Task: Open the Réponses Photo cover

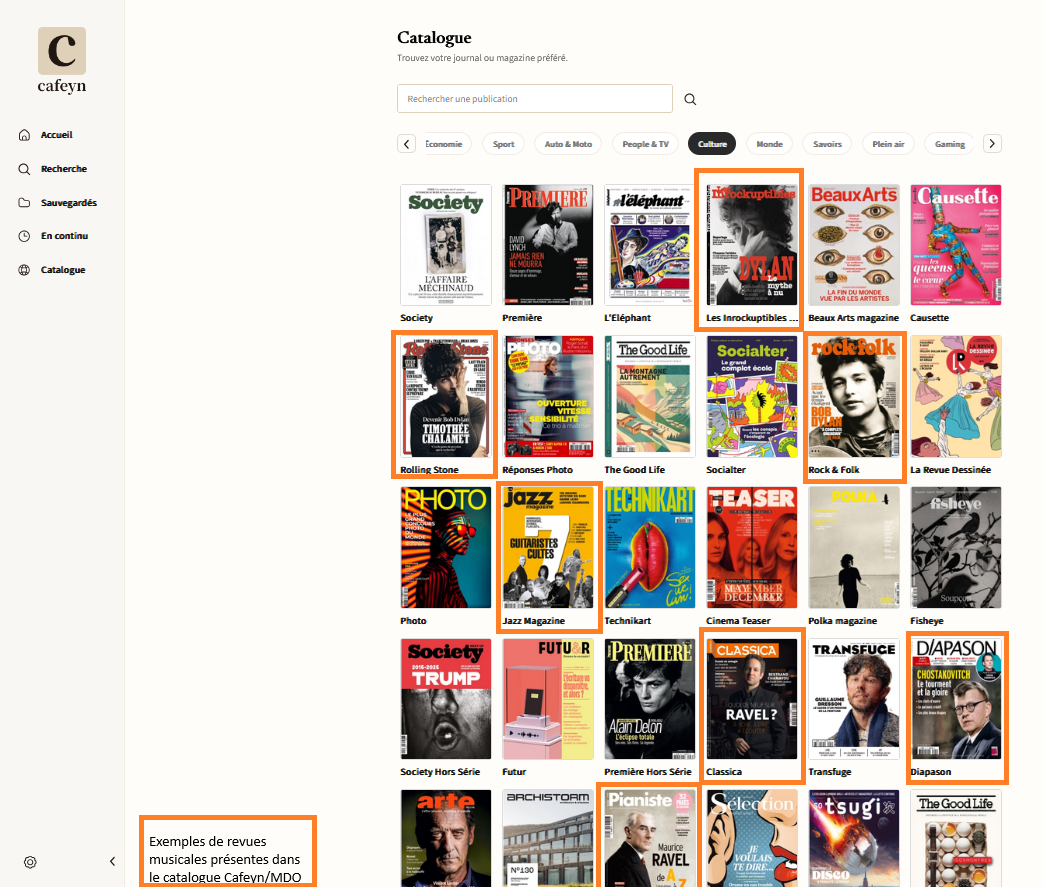Action: tap(548, 396)
